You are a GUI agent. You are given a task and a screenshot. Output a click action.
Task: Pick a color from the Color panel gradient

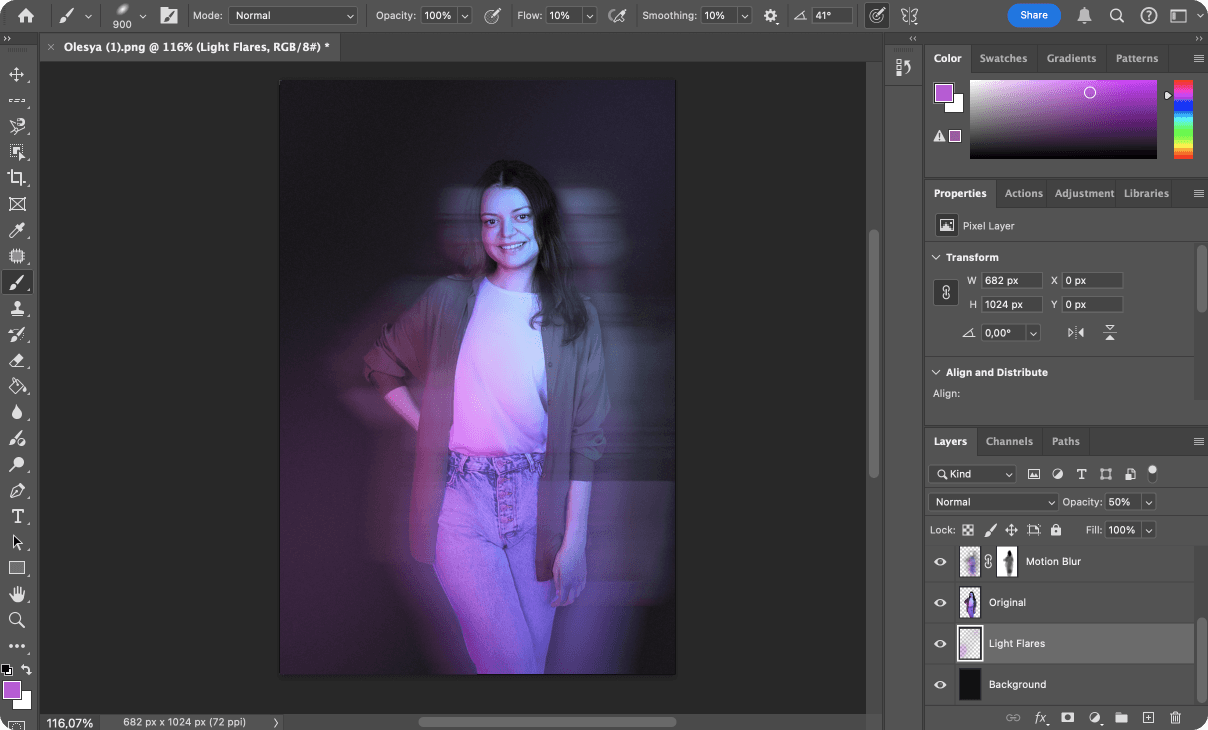tap(1063, 119)
